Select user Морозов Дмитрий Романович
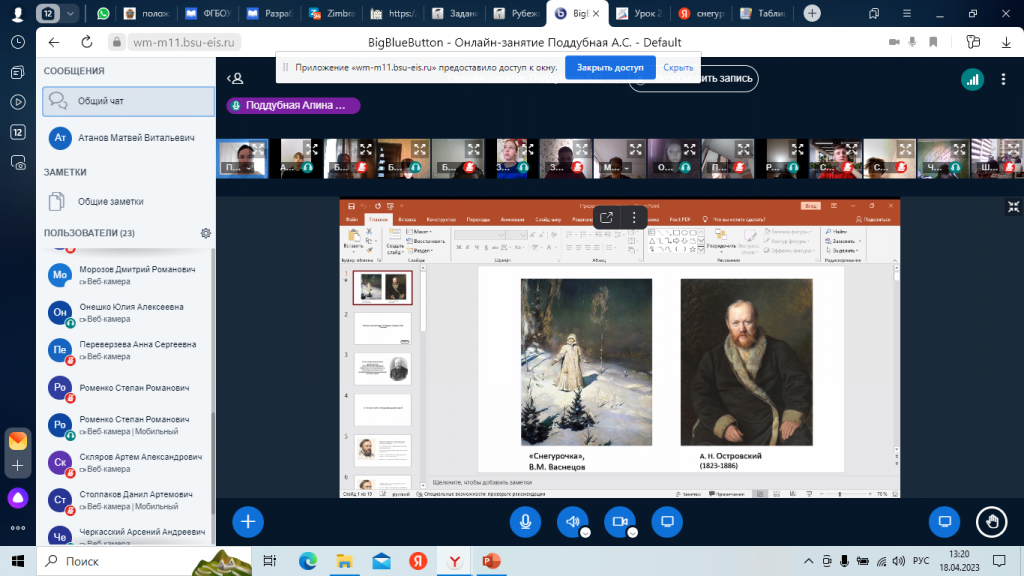Viewport: 1024px width, 576px height. click(129, 275)
